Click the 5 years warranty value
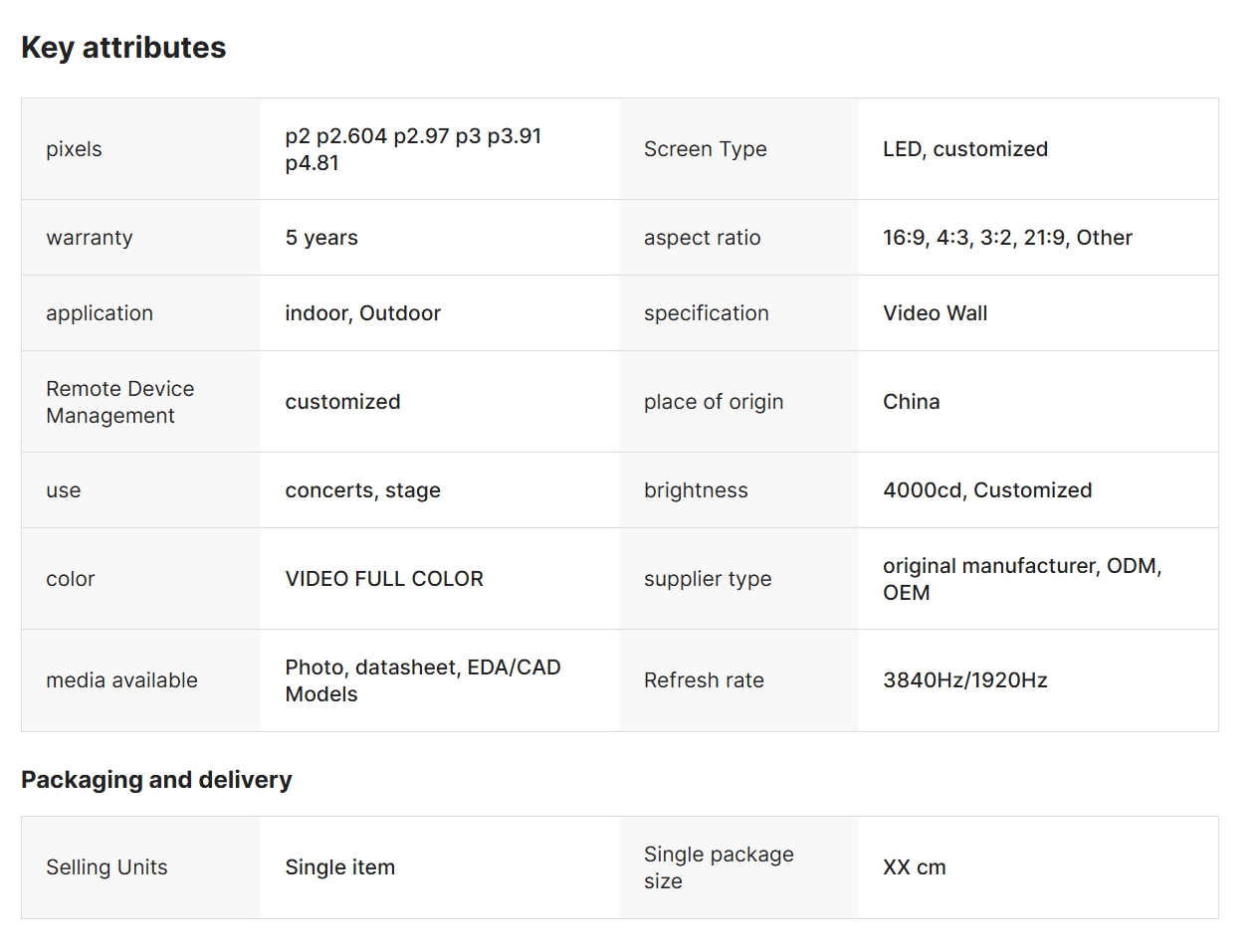This screenshot has height=952, width=1255. [x=320, y=238]
